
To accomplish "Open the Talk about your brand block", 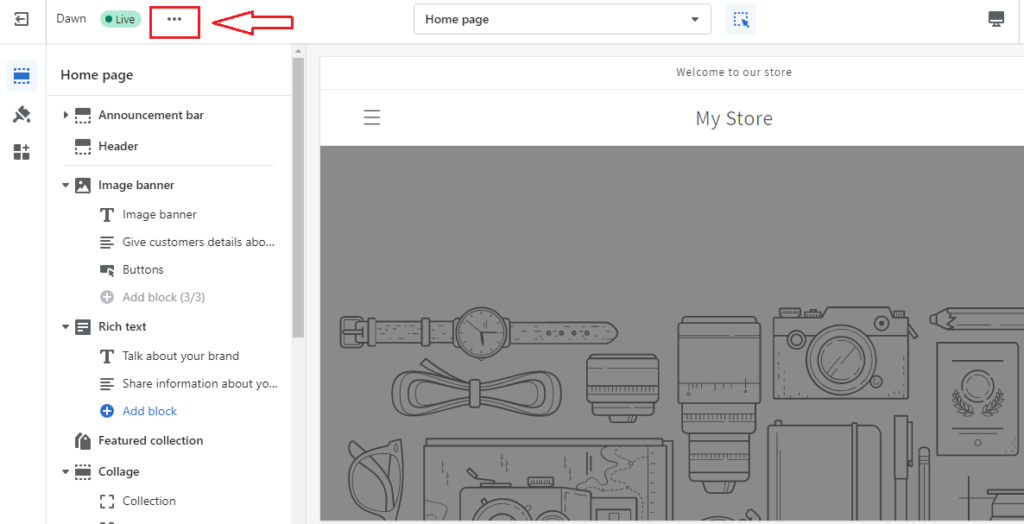I will coord(180,356).
